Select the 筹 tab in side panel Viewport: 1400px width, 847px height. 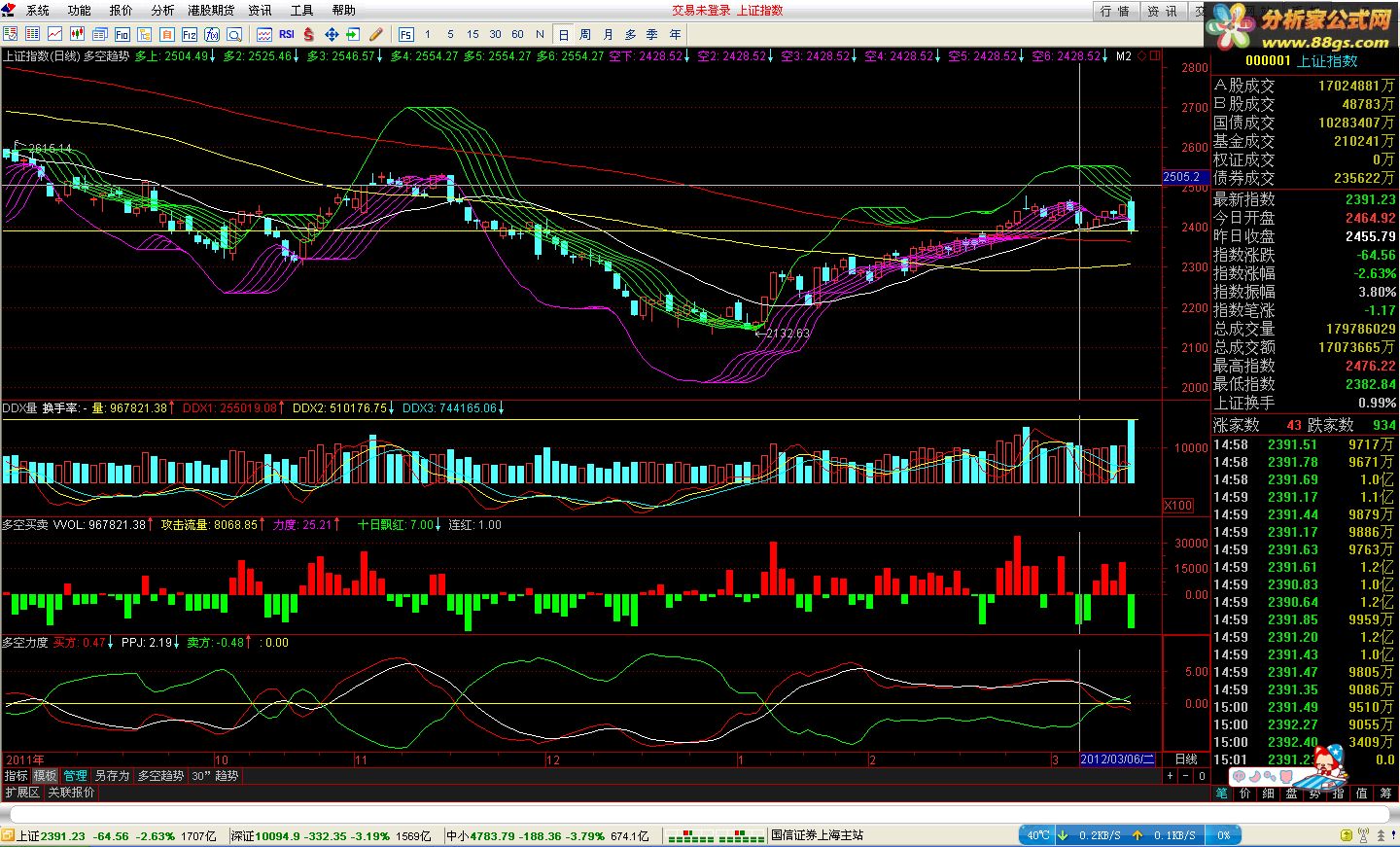(1385, 794)
